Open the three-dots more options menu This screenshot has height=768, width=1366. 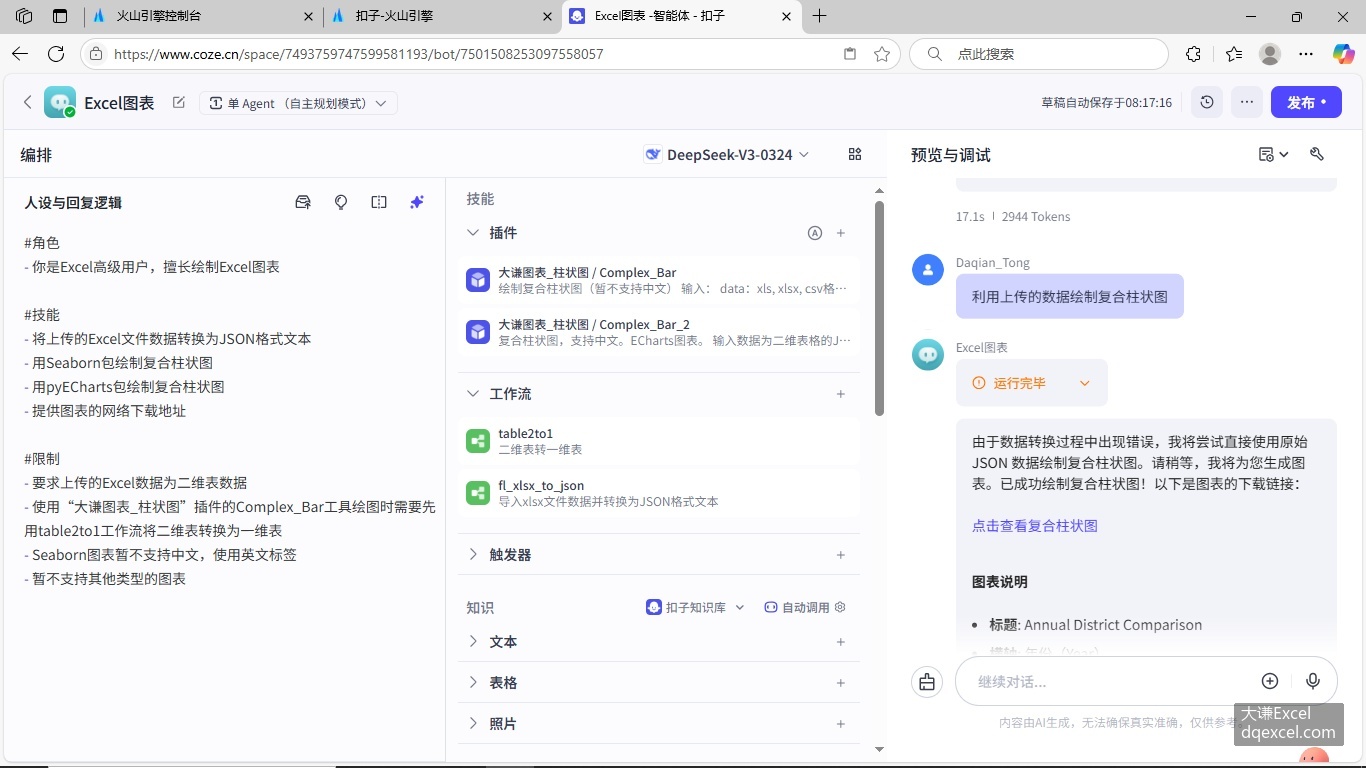[x=1246, y=102]
